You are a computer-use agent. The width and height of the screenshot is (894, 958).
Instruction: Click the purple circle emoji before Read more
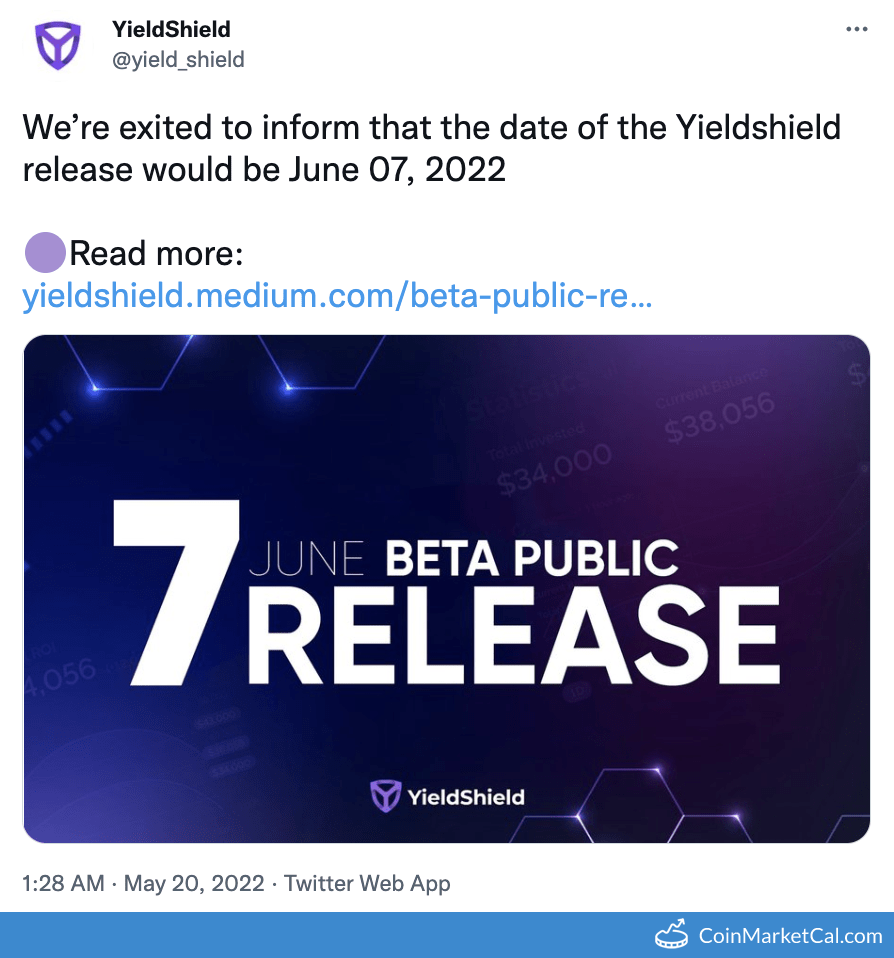[44, 253]
